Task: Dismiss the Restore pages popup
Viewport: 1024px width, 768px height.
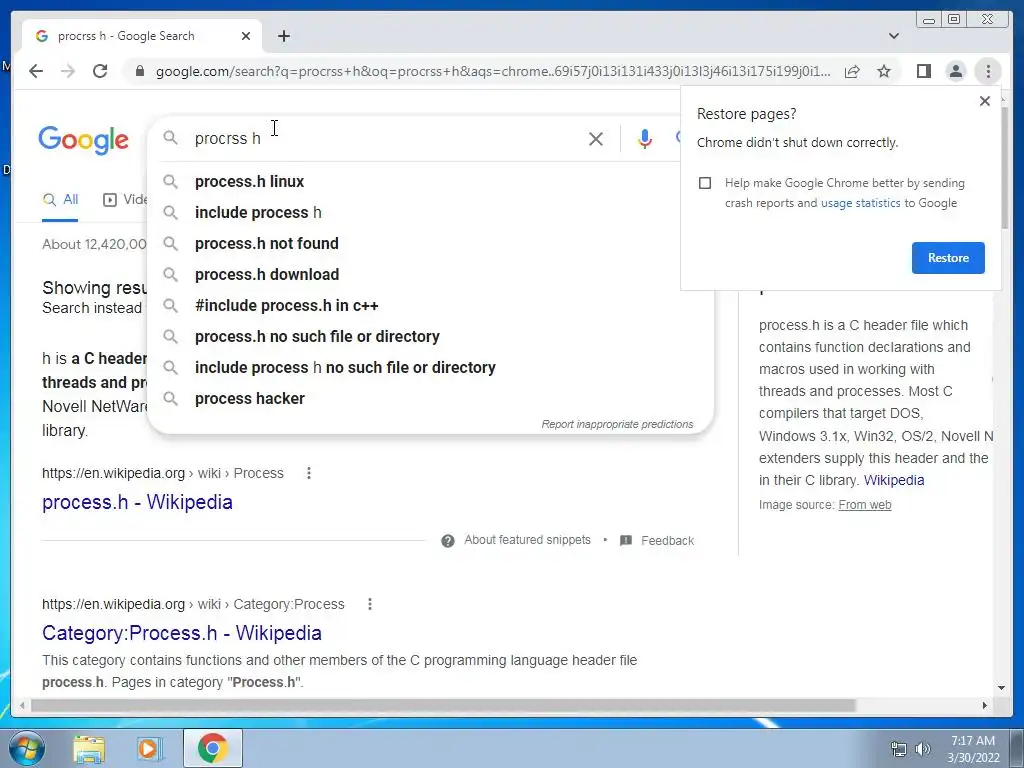Action: (x=985, y=101)
